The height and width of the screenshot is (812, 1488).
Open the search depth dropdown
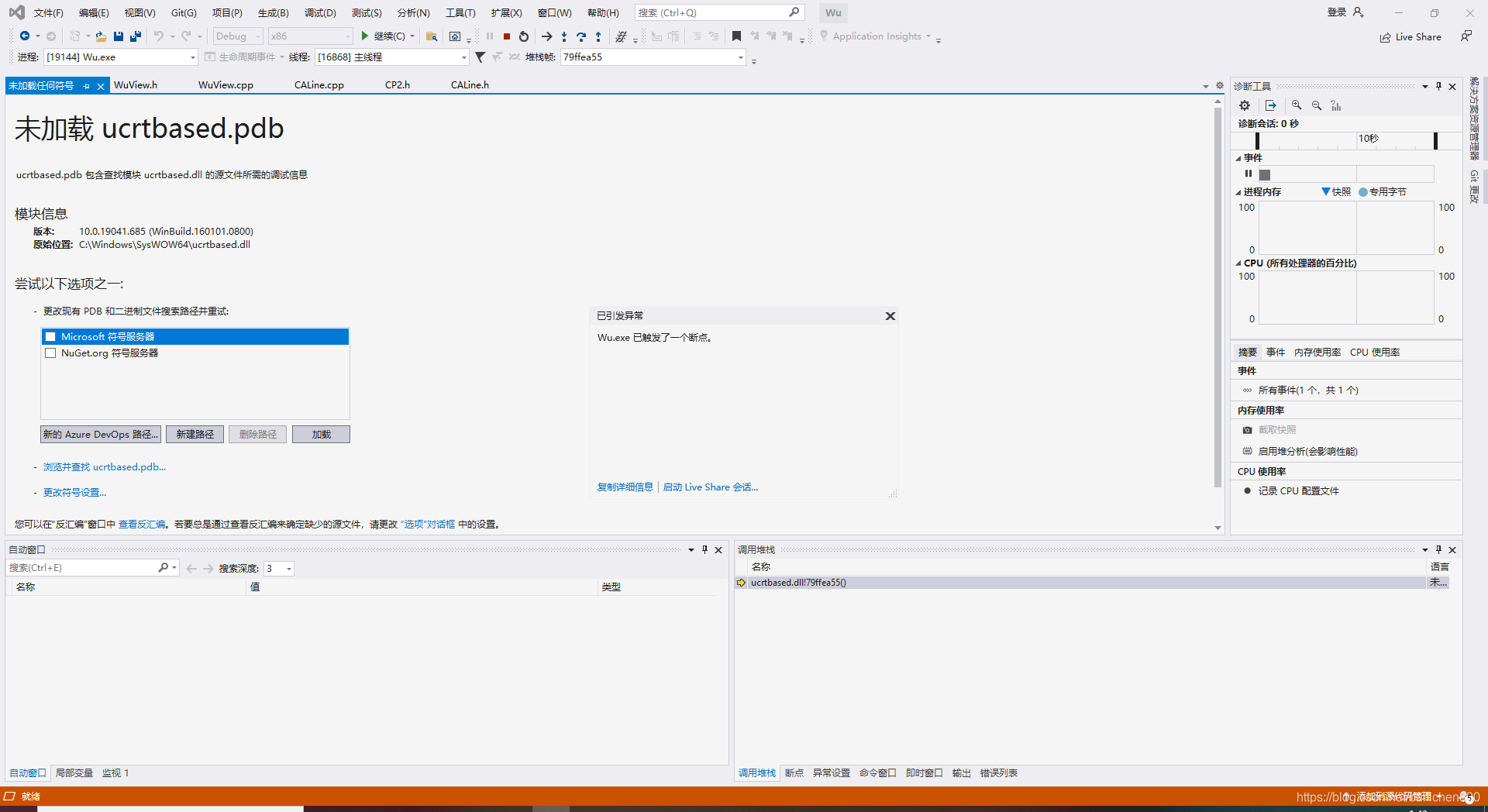coord(279,569)
